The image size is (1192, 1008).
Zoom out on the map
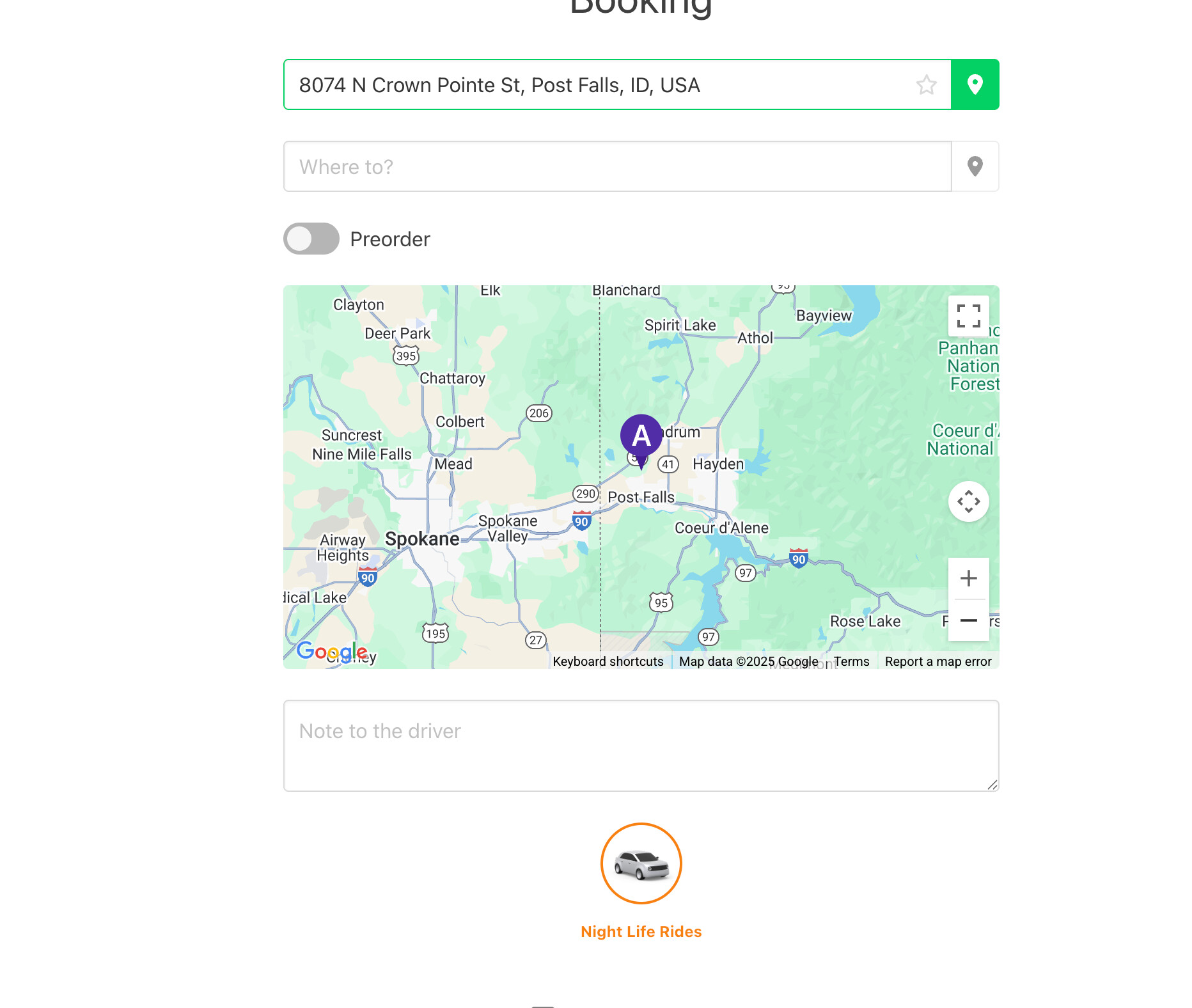(x=968, y=620)
